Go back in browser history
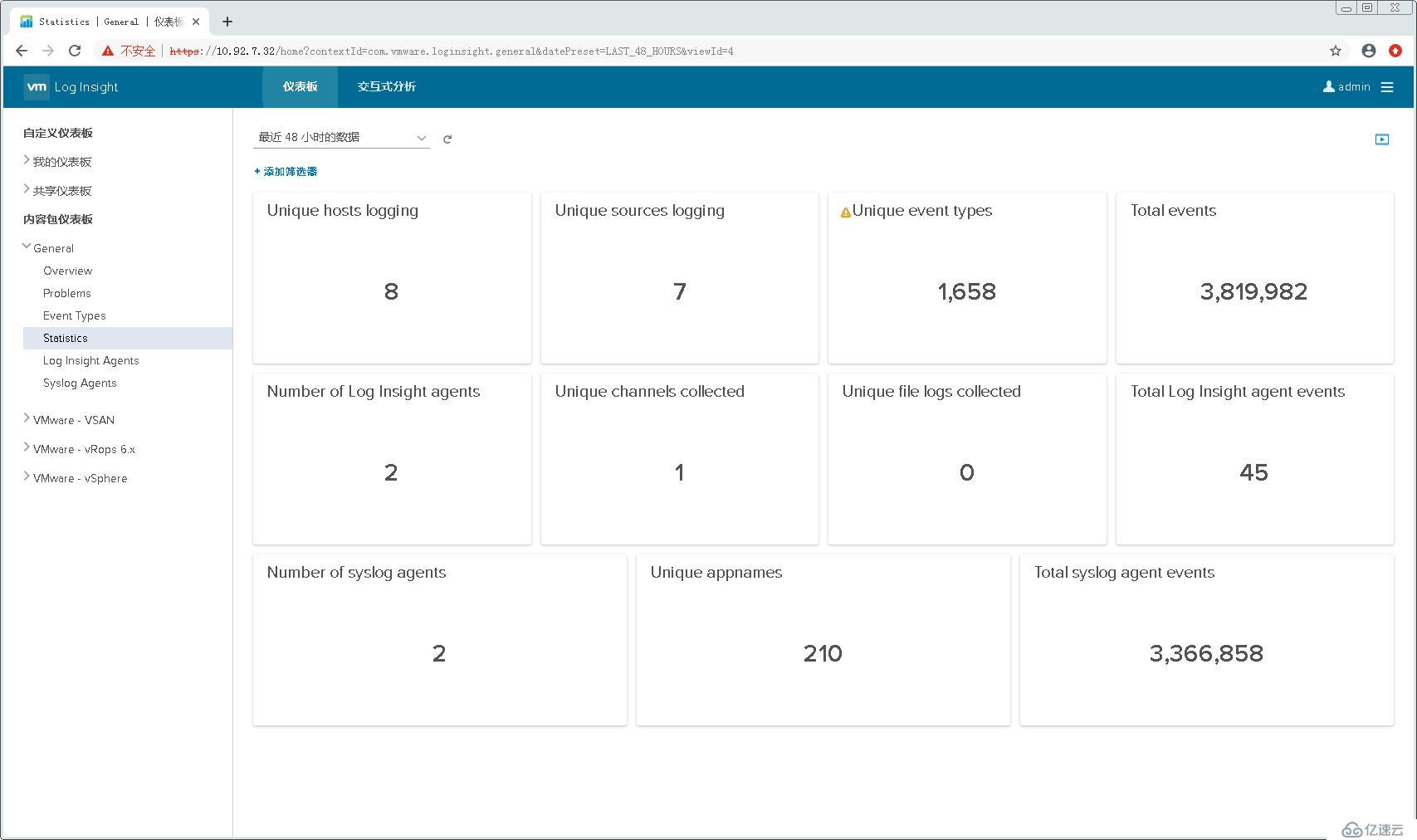The width and height of the screenshot is (1417, 840). click(x=22, y=51)
